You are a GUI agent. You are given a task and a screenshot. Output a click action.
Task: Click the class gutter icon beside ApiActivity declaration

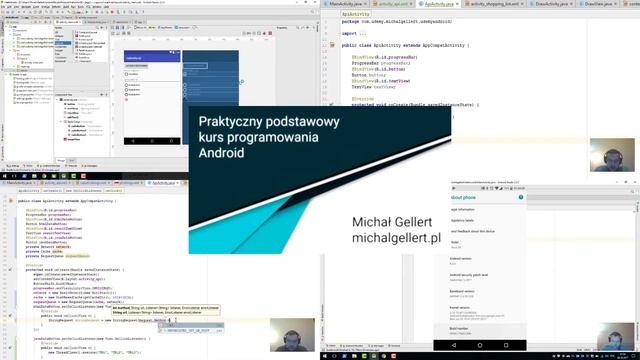pos(332,45)
